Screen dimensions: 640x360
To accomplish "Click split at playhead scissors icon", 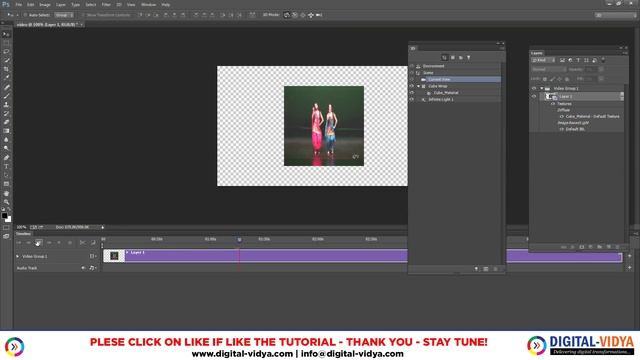I will (x=82, y=242).
